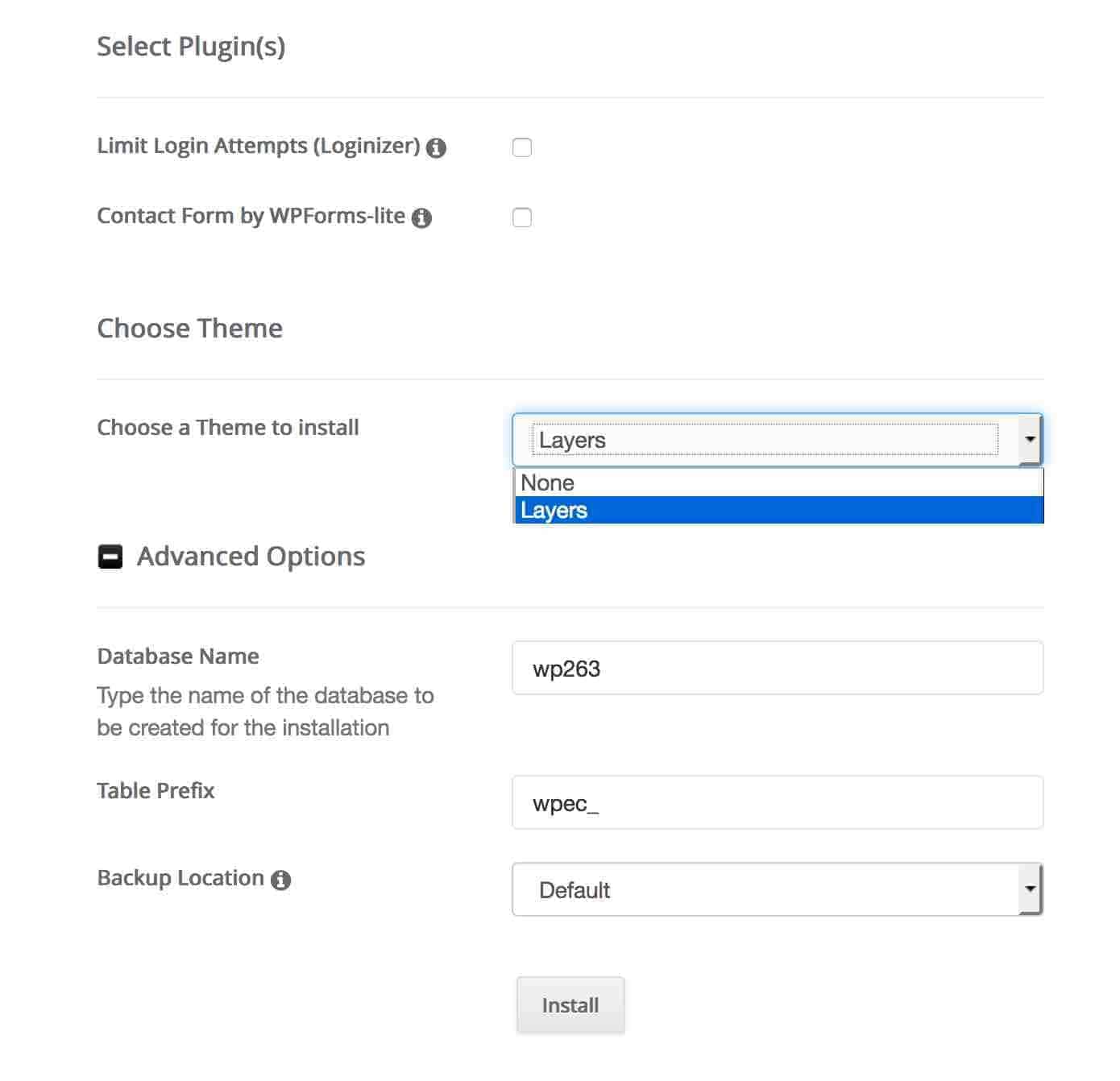Click the Choose a Theme to install label

[x=227, y=428]
